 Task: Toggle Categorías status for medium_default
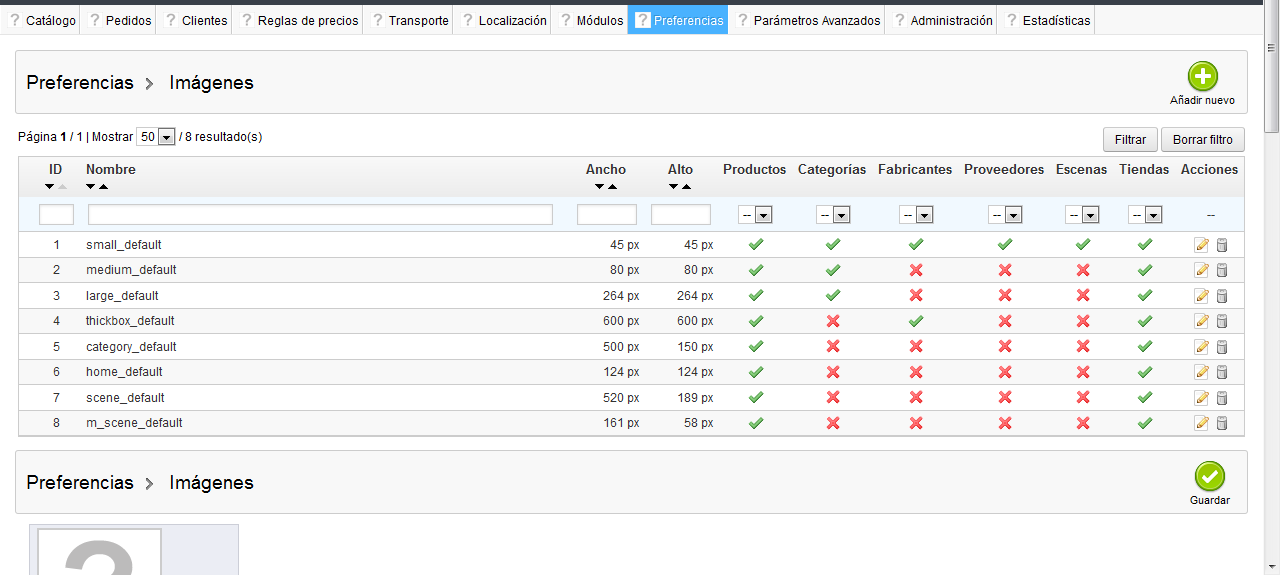(x=833, y=270)
